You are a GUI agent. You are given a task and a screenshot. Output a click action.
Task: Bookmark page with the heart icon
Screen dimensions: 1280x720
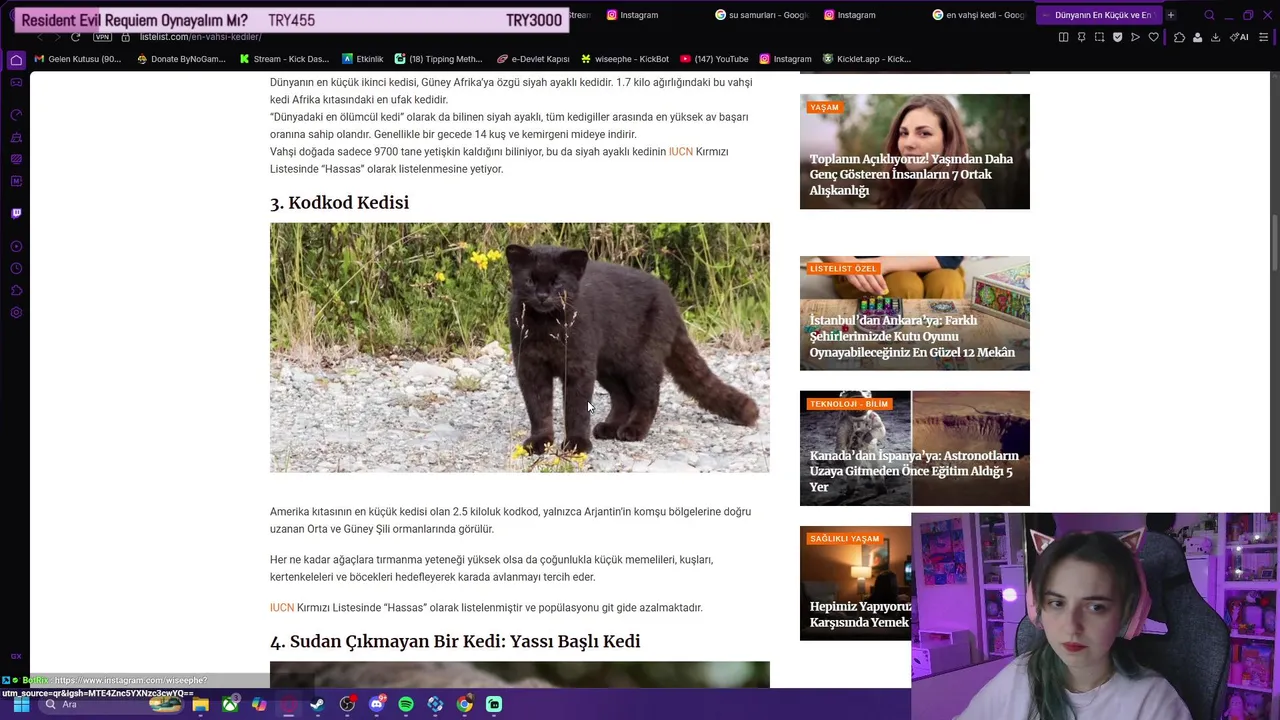pyautogui.click(x=1153, y=37)
